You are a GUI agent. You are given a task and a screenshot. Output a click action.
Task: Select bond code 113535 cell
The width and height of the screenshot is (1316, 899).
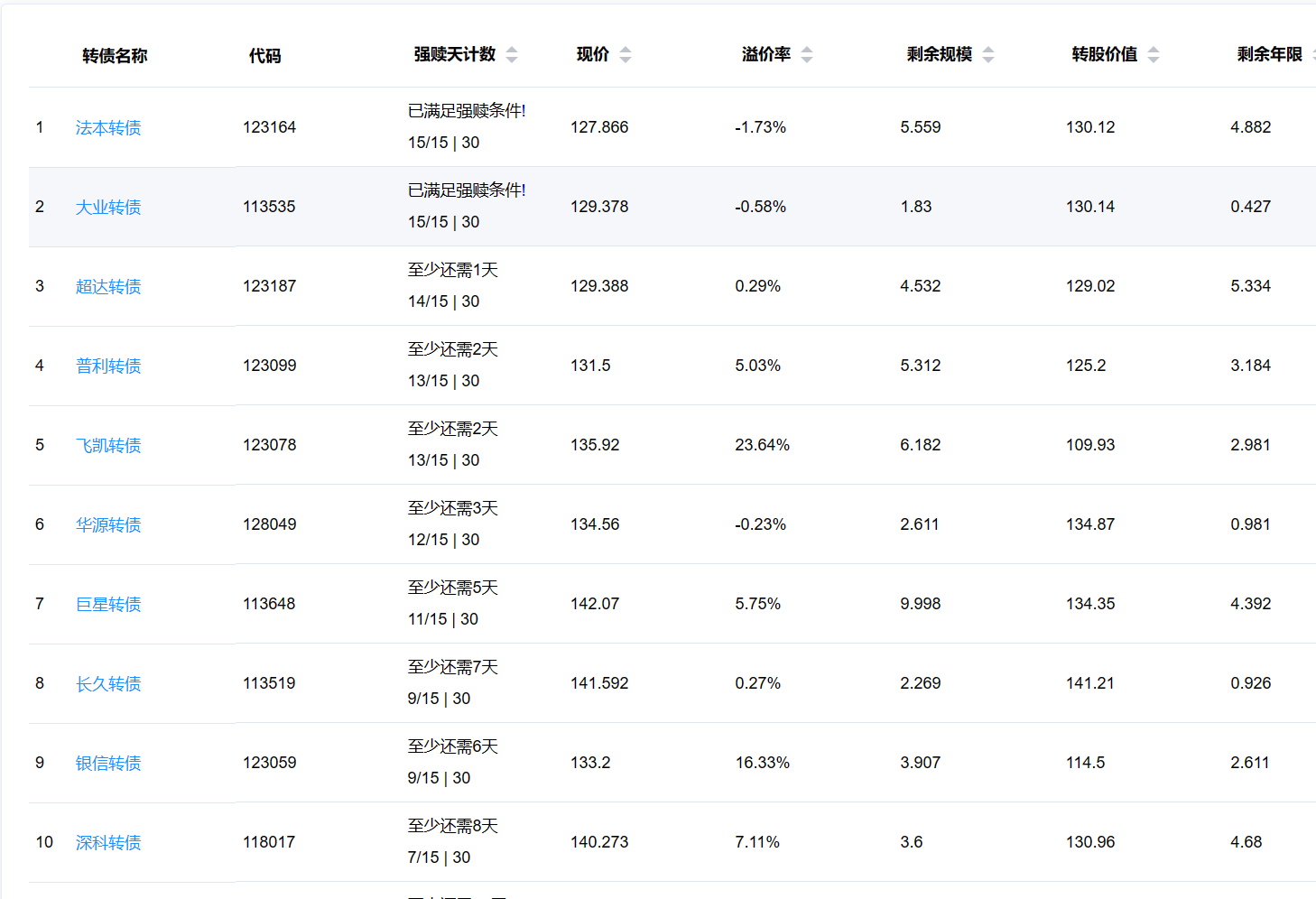click(269, 207)
